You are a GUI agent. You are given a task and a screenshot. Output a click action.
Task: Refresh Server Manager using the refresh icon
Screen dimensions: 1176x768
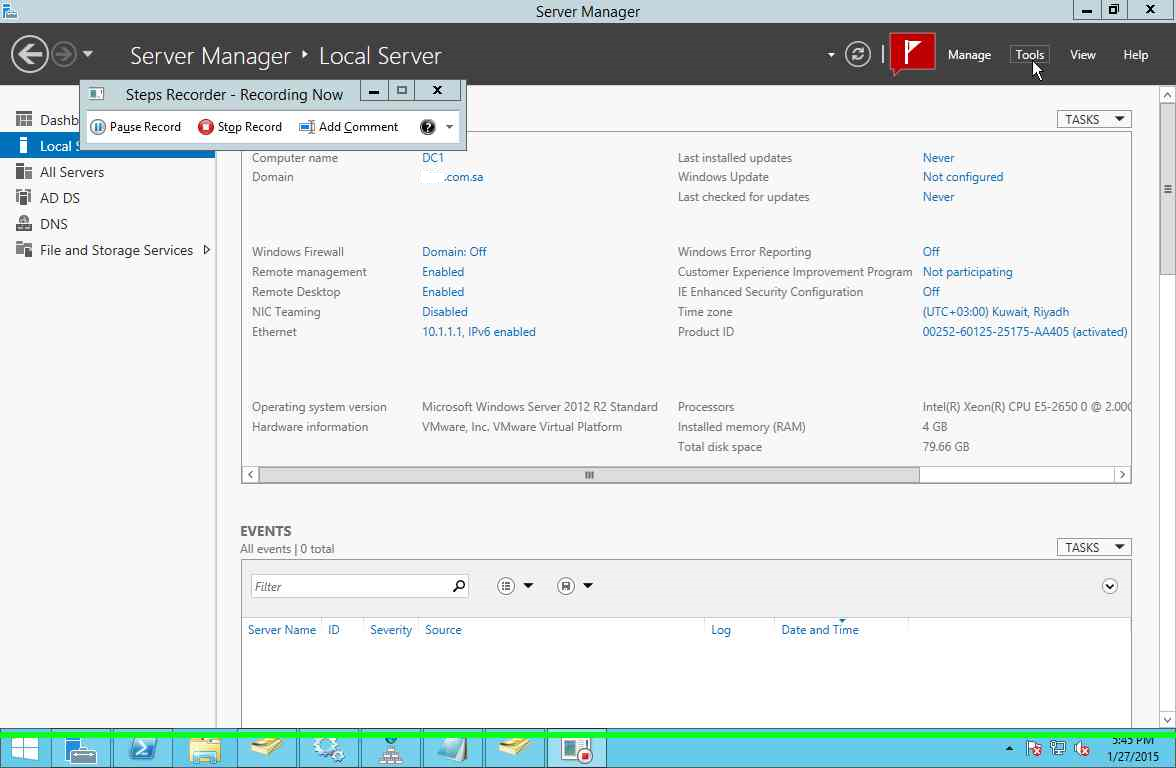click(857, 54)
